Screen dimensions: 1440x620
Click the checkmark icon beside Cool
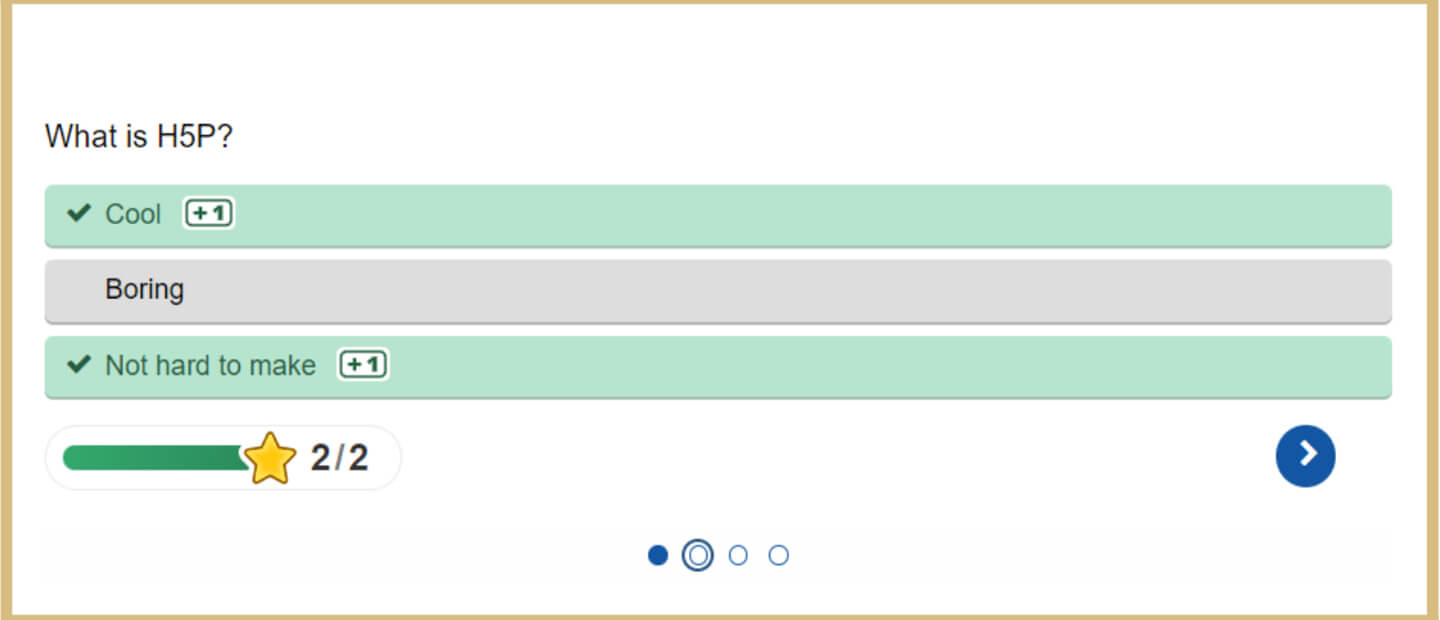[x=78, y=213]
